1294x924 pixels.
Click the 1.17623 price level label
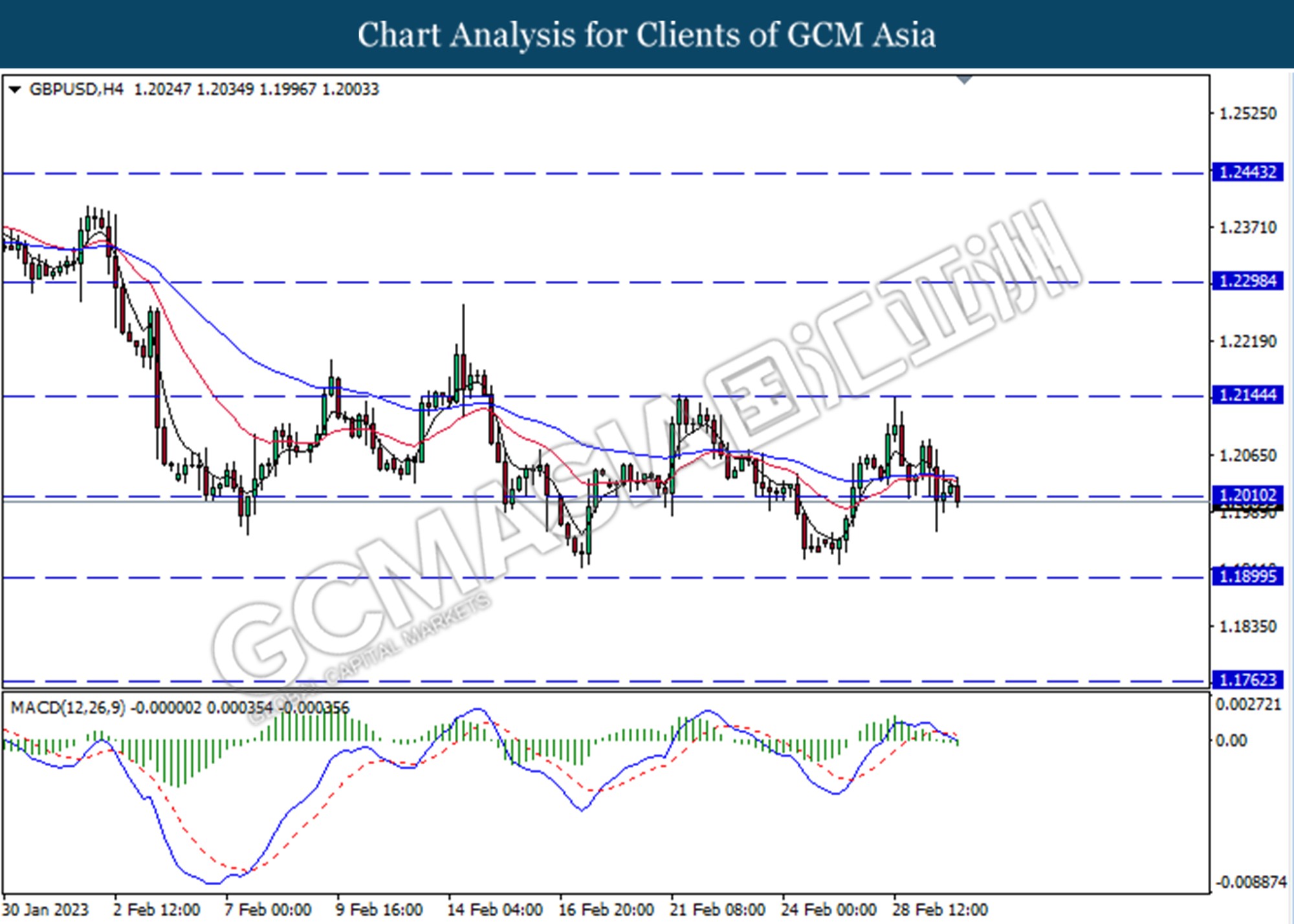pos(1247,680)
